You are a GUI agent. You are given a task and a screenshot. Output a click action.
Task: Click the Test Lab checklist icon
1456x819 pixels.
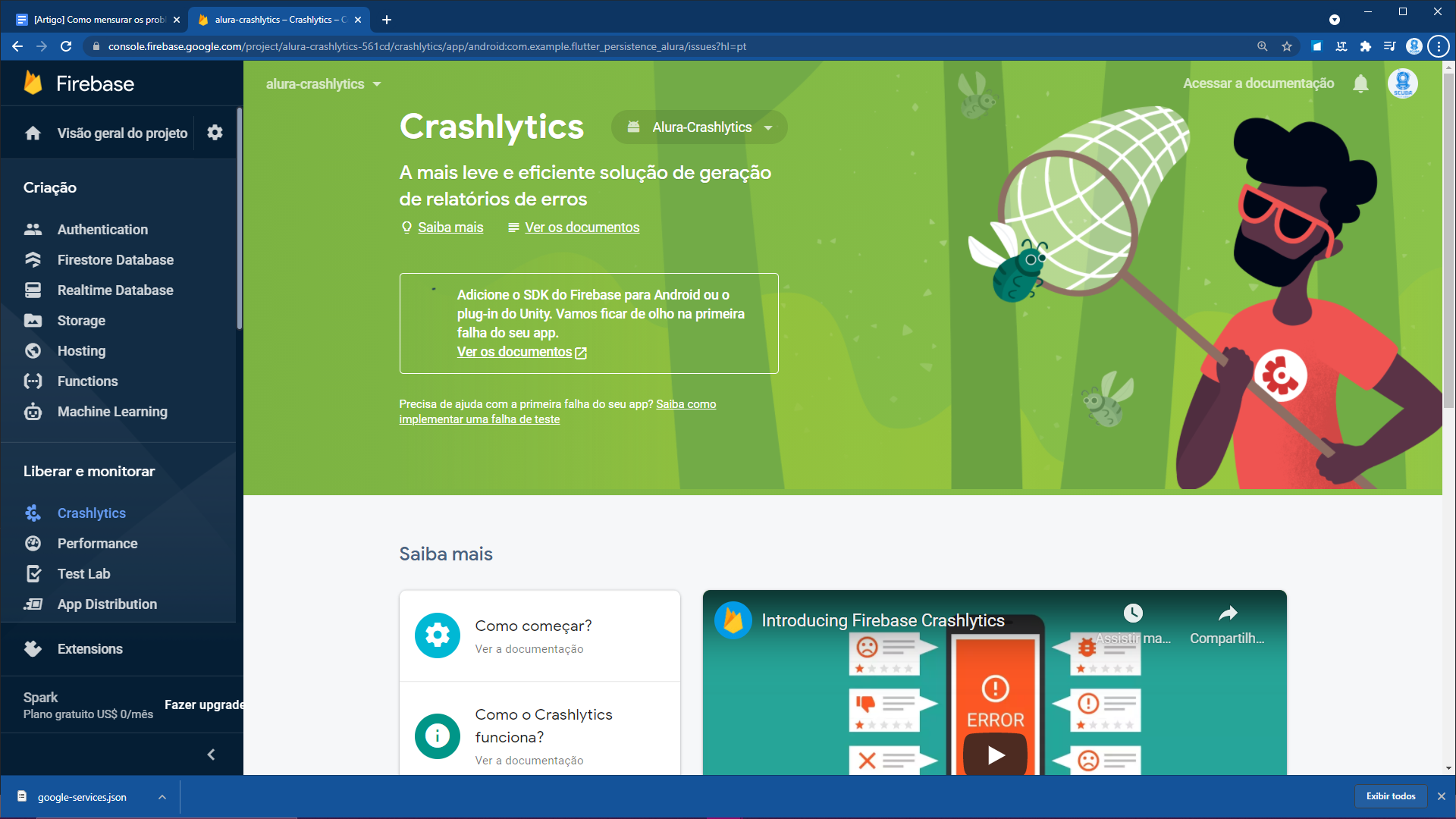[x=33, y=573]
